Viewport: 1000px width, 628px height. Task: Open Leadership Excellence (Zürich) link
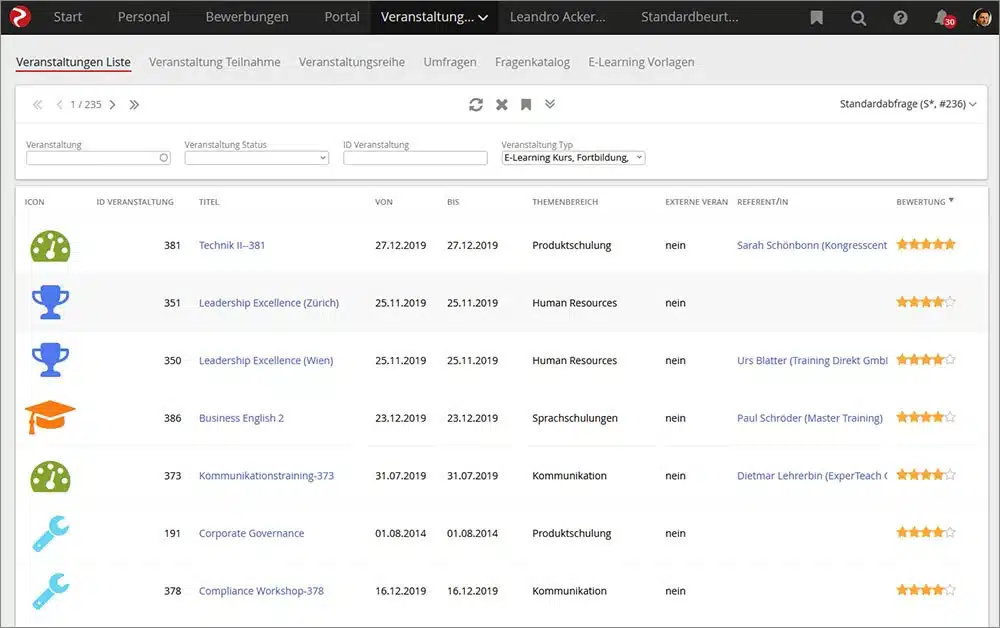point(268,303)
